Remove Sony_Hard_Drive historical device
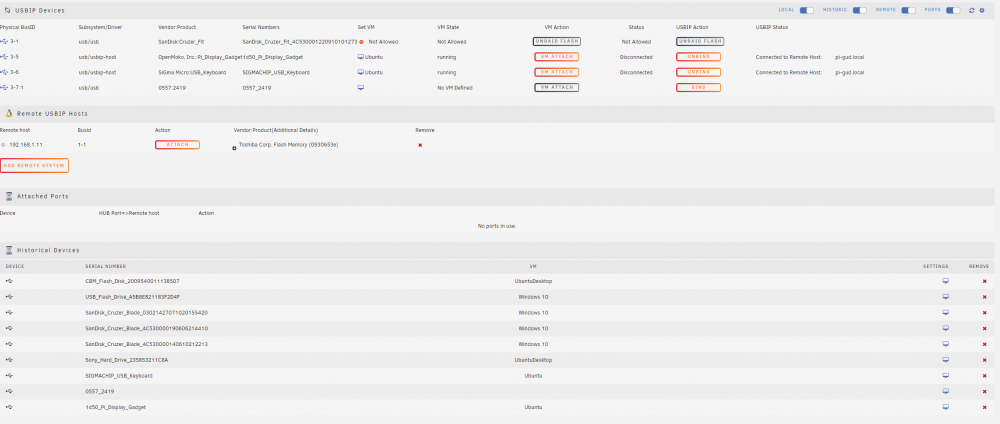 (984, 360)
